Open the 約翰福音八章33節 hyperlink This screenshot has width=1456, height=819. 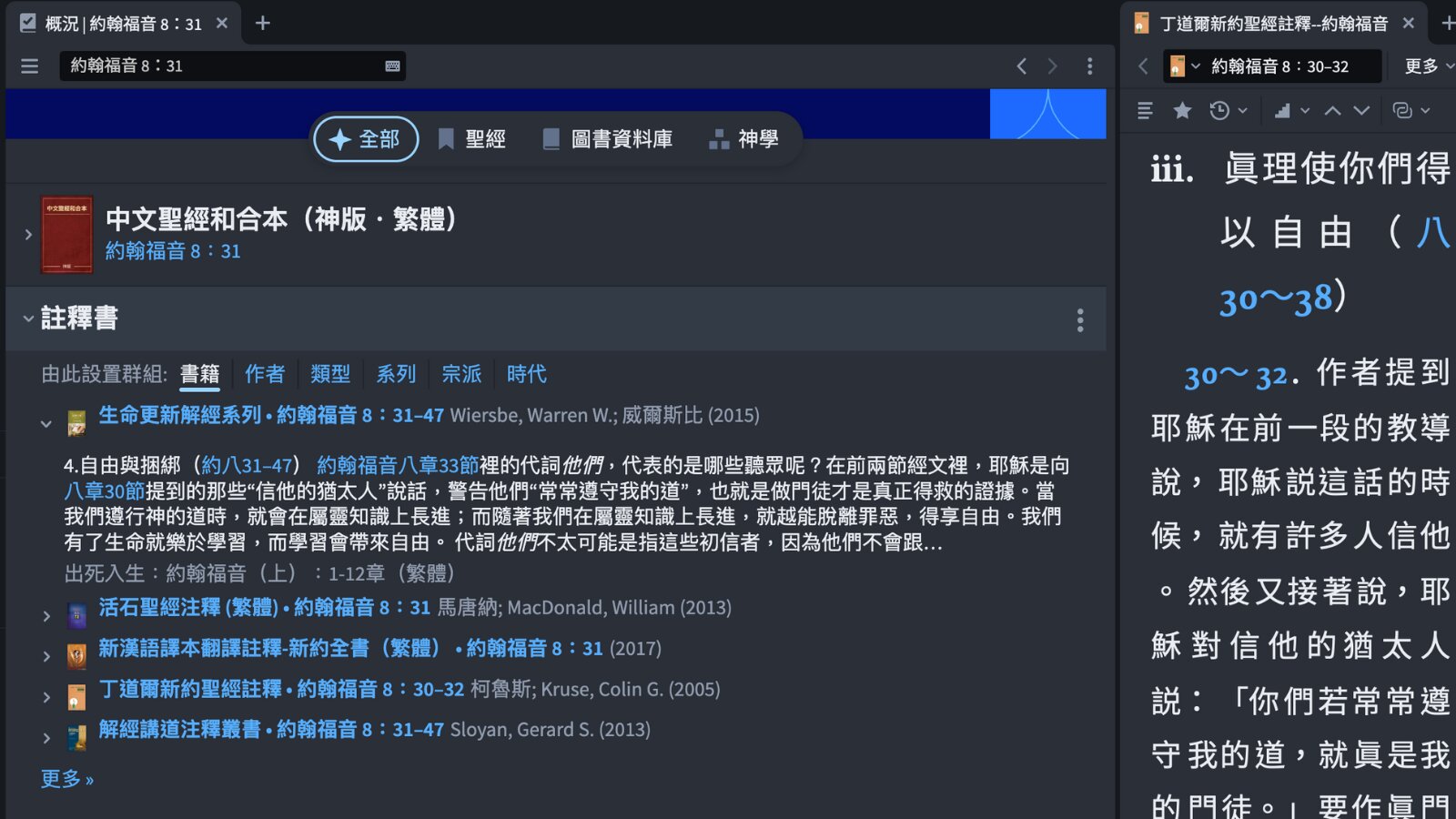pos(399,465)
